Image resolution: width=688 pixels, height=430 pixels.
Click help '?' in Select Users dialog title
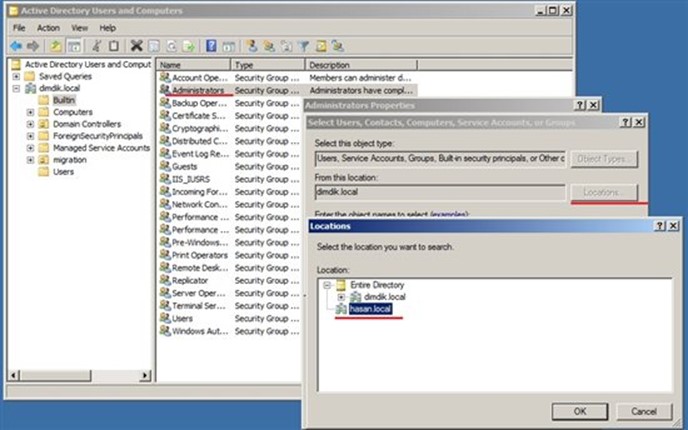point(626,122)
